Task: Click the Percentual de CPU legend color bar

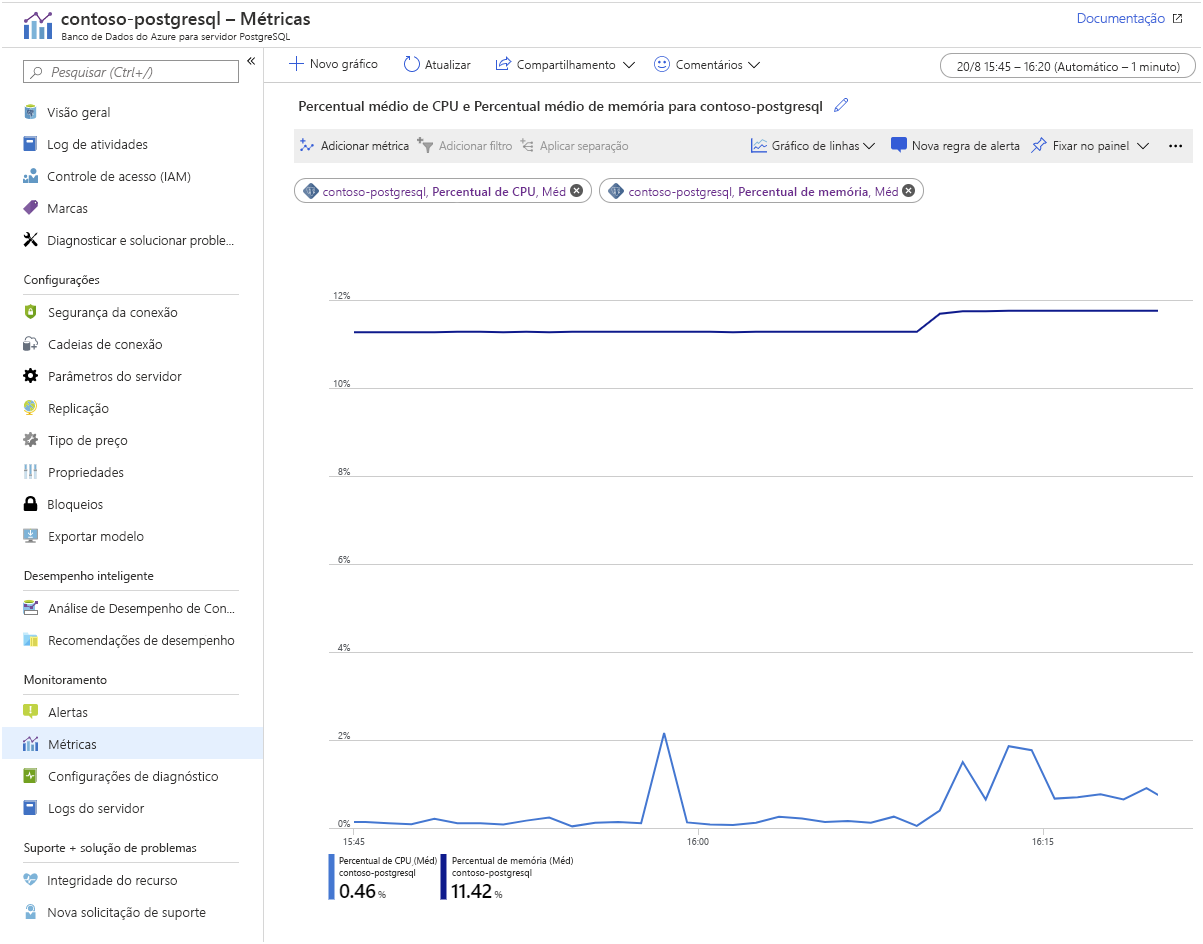Action: click(x=332, y=876)
